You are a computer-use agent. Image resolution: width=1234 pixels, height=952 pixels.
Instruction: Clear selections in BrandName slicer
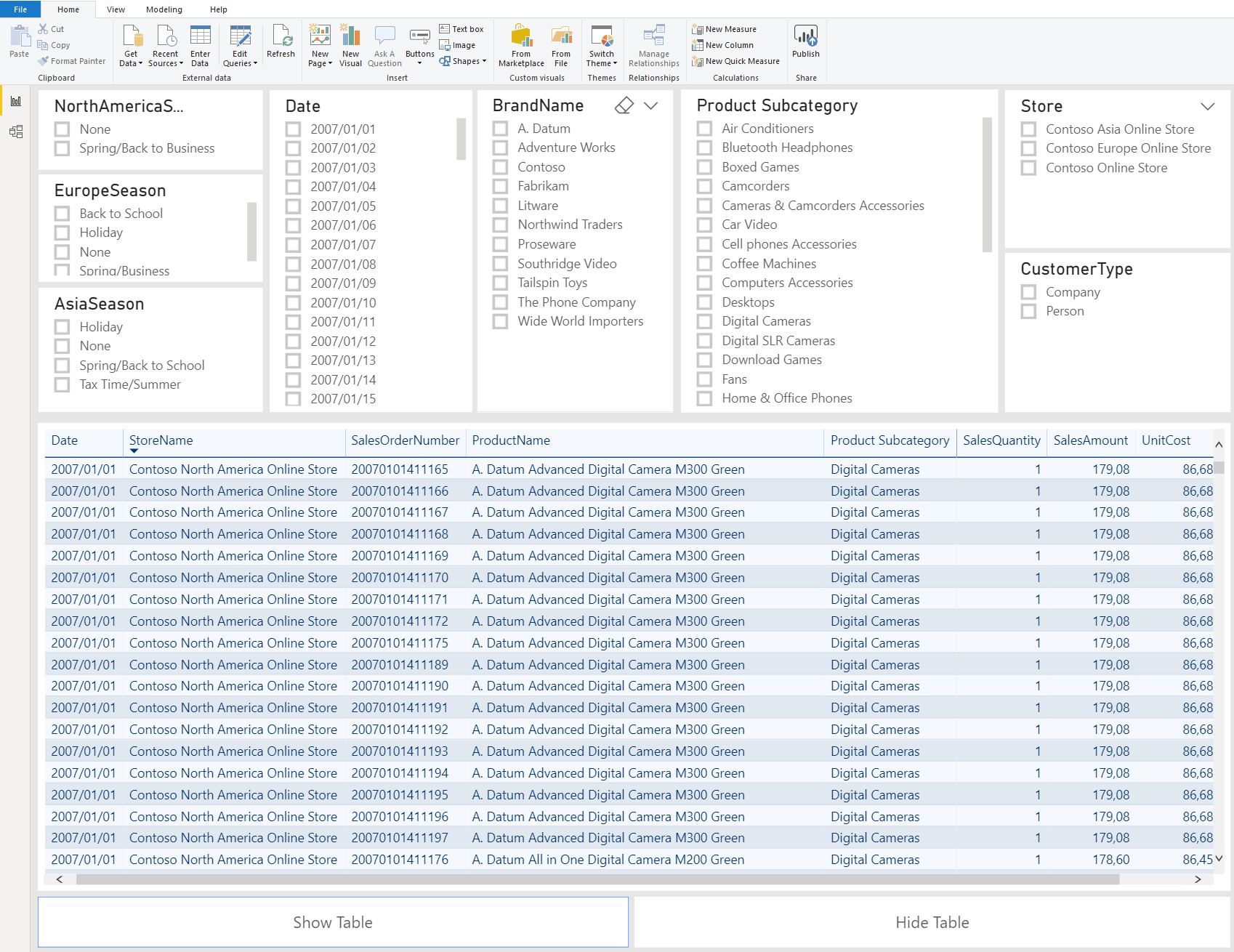click(x=624, y=105)
